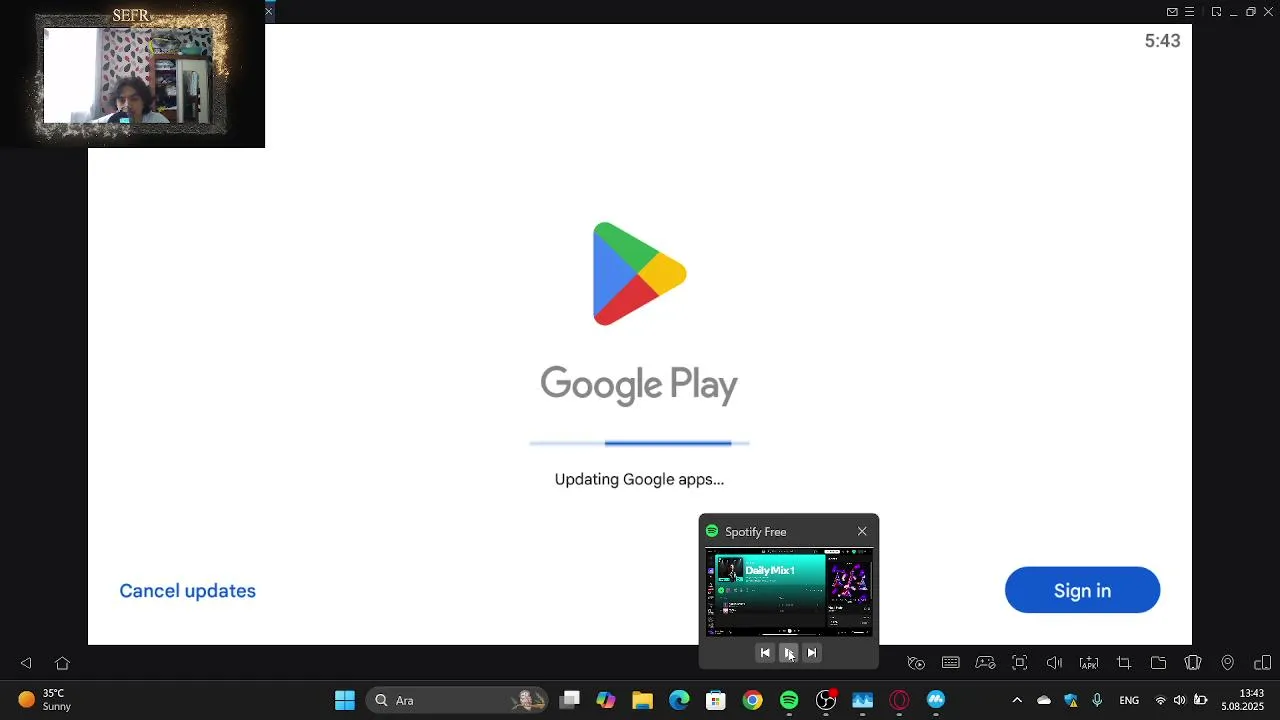Viewport: 1280px width, 720px height.
Task: Click the crop icon in emulator toolbar
Action: pos(1124,663)
